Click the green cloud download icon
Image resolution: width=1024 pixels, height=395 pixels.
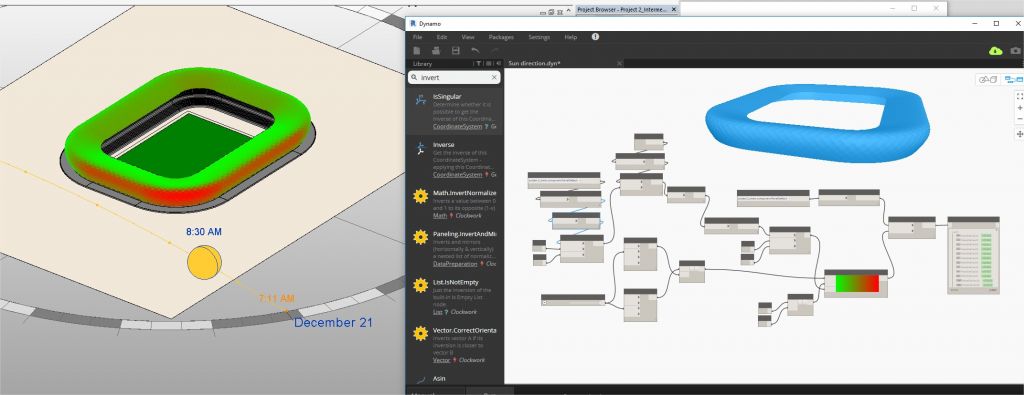tap(995, 50)
